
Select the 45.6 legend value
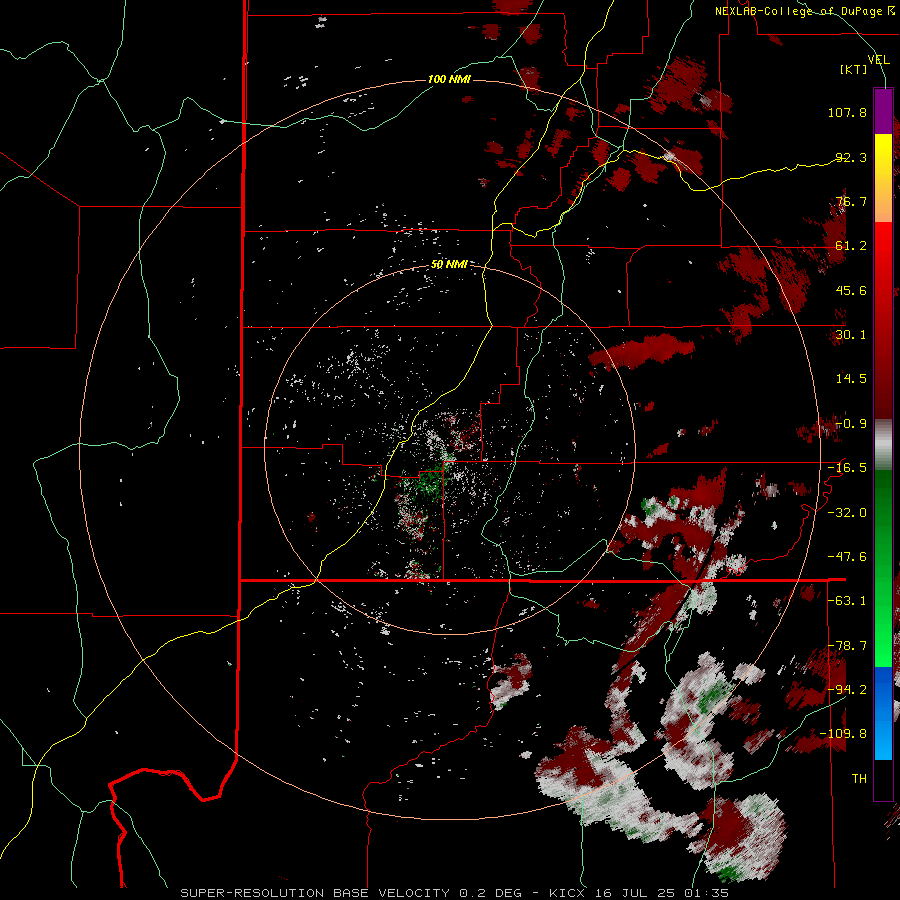click(x=851, y=290)
